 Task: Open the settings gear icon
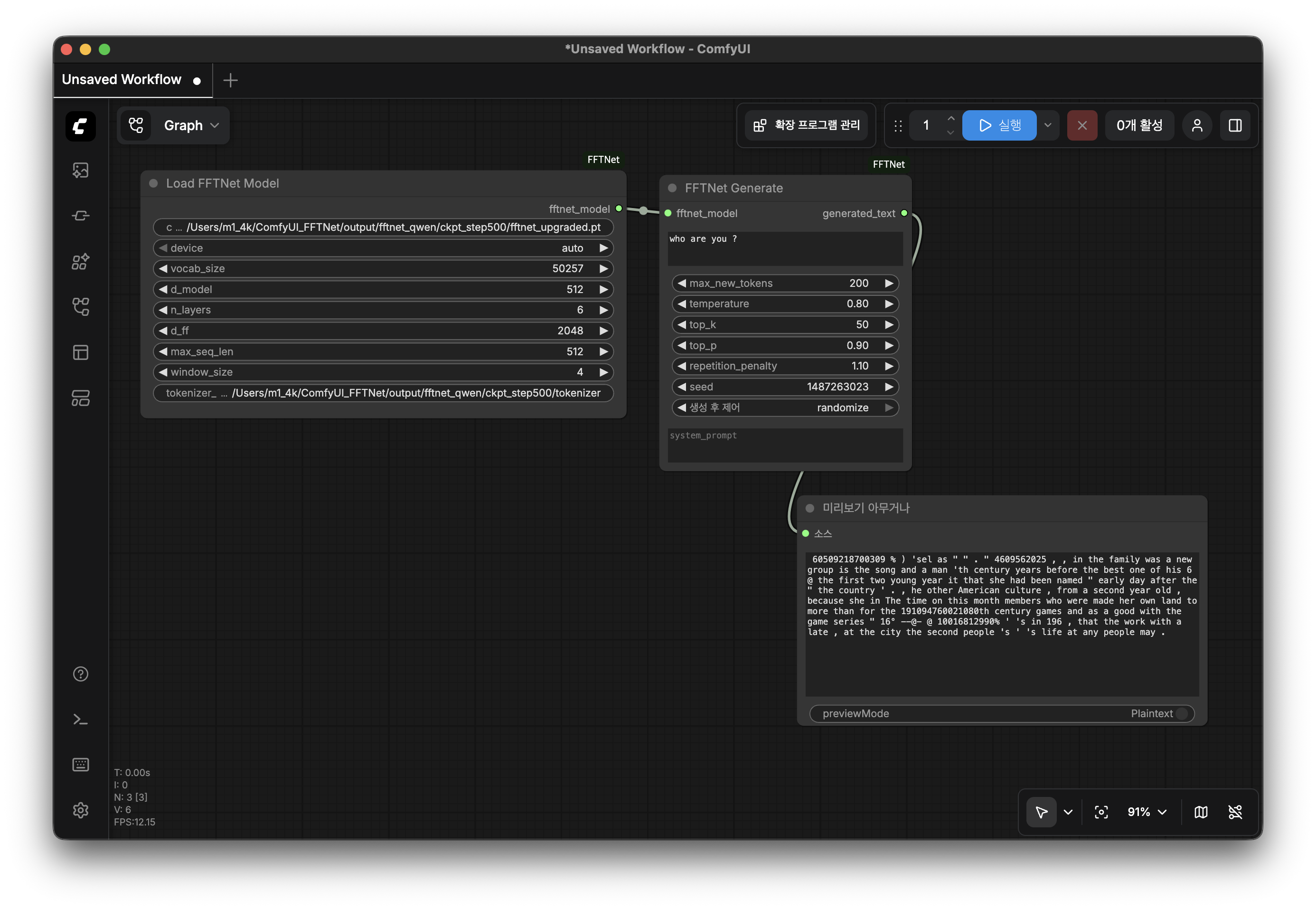click(80, 810)
